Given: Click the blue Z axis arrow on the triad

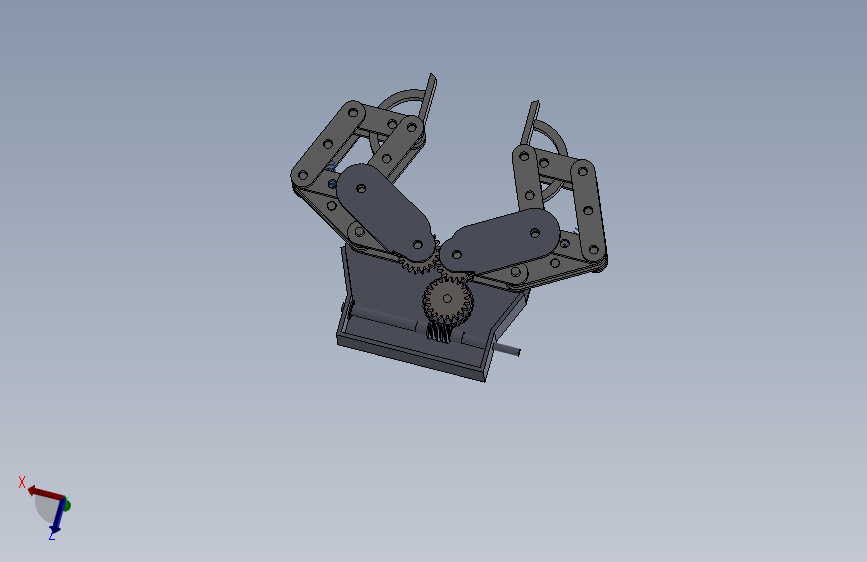Looking at the screenshot, I should [x=58, y=518].
